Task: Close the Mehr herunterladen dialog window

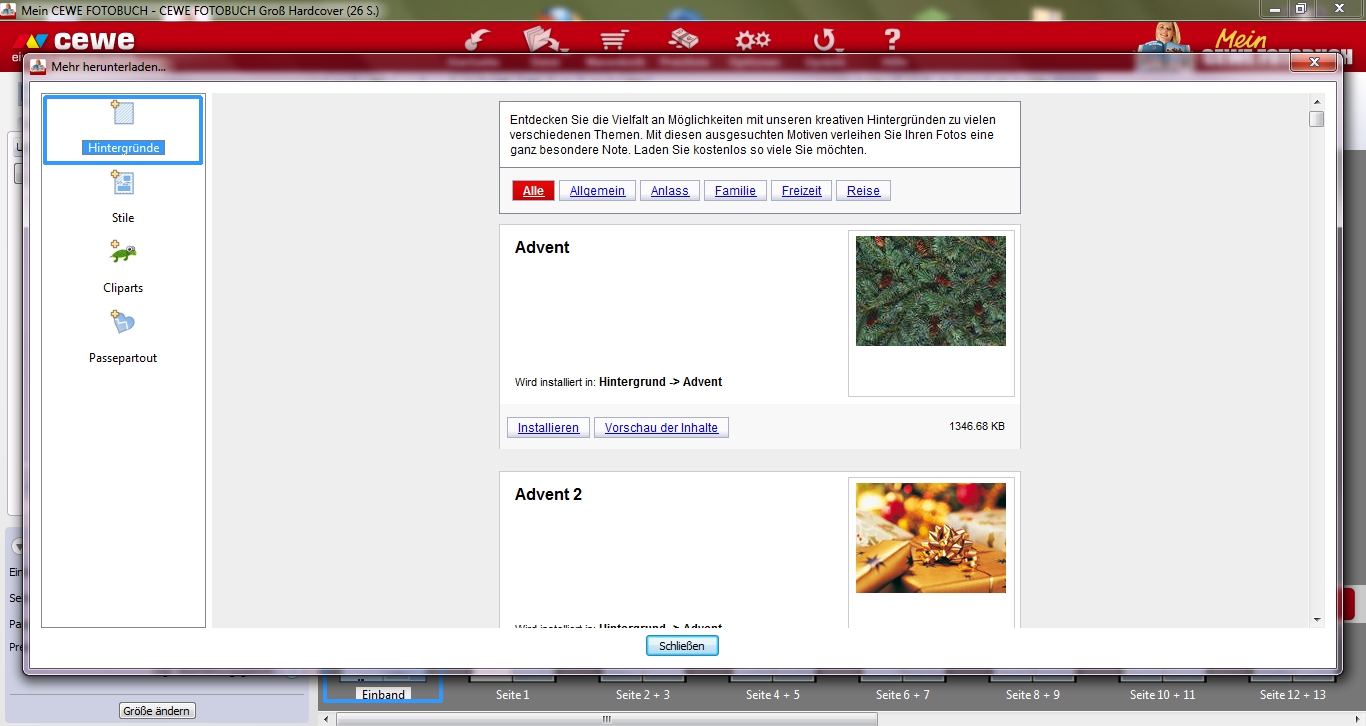Action: pyautogui.click(x=1314, y=63)
